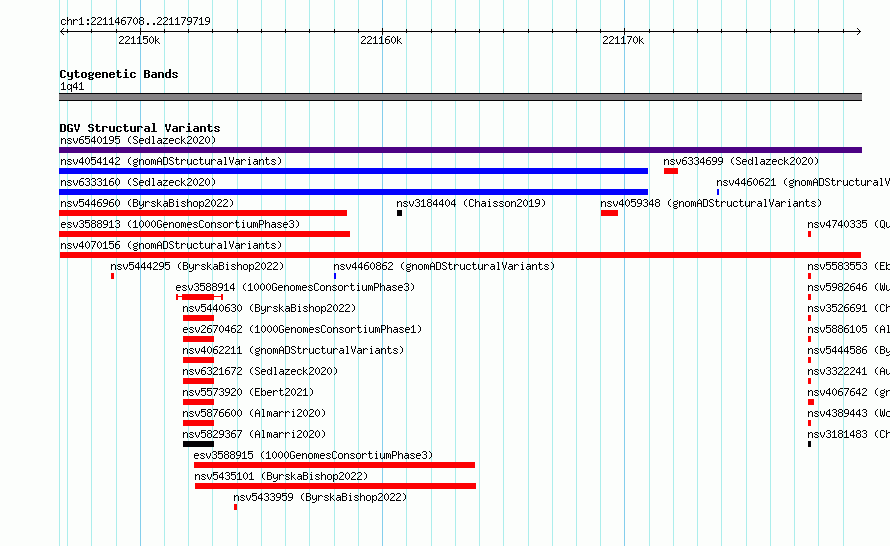Select the blue marker under nsv4460862
Screen dimensions: 890x546
335,276
